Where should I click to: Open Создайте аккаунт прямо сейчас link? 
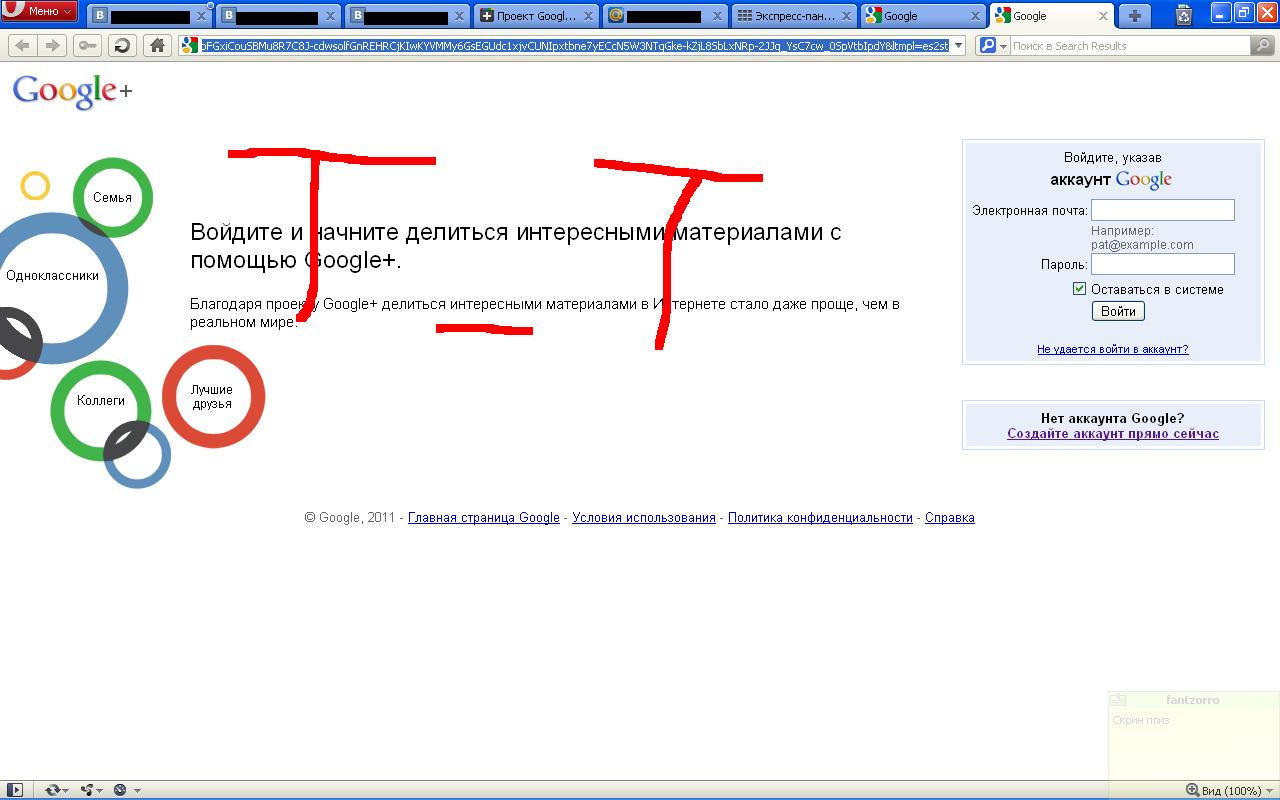tap(1113, 434)
